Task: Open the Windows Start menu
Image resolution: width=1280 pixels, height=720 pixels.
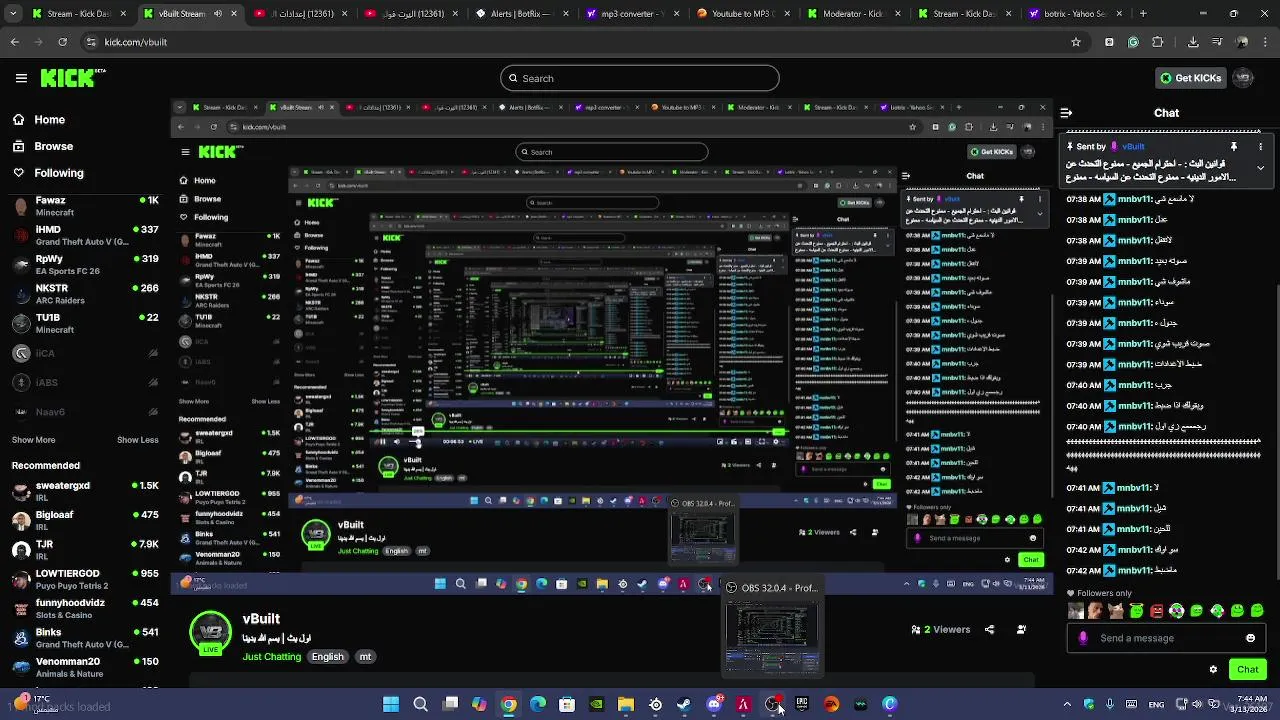Action: [x=391, y=704]
